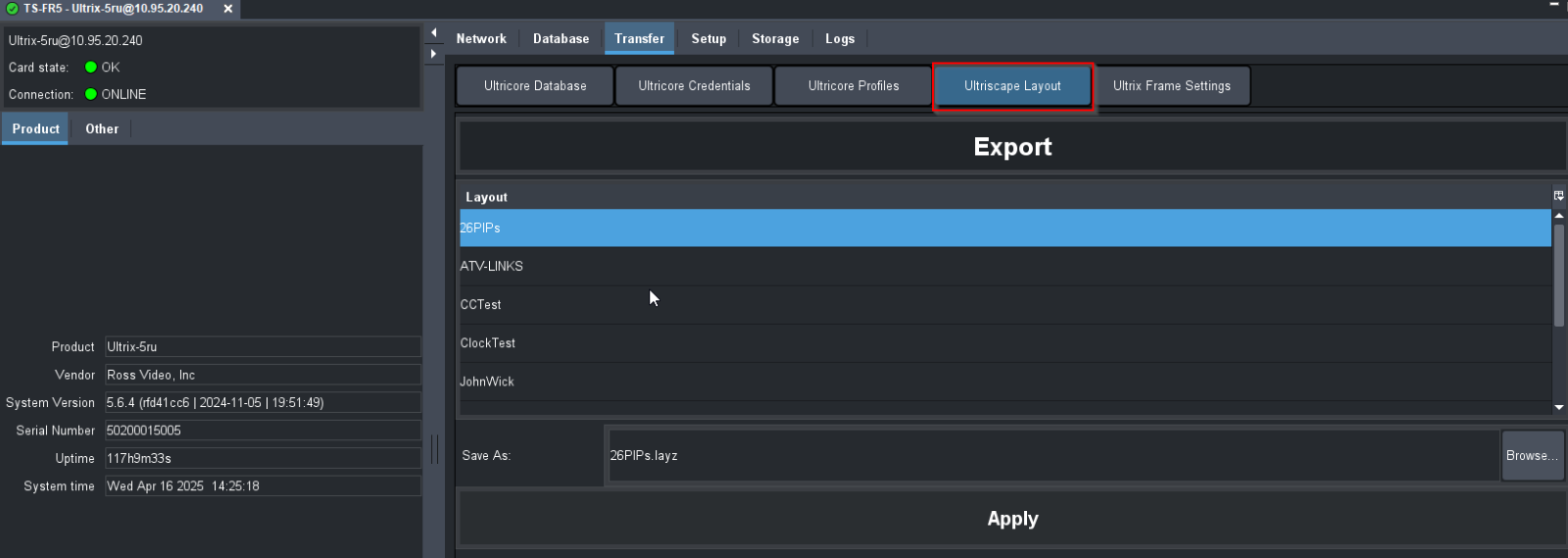This screenshot has width=1568, height=558.
Task: Click the Save As filename field
Action: (1054, 455)
